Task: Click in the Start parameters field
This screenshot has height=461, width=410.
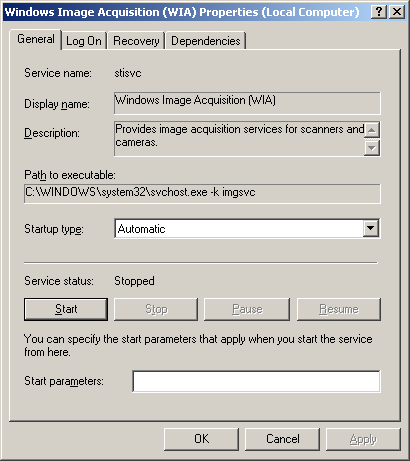Action: 256,381
